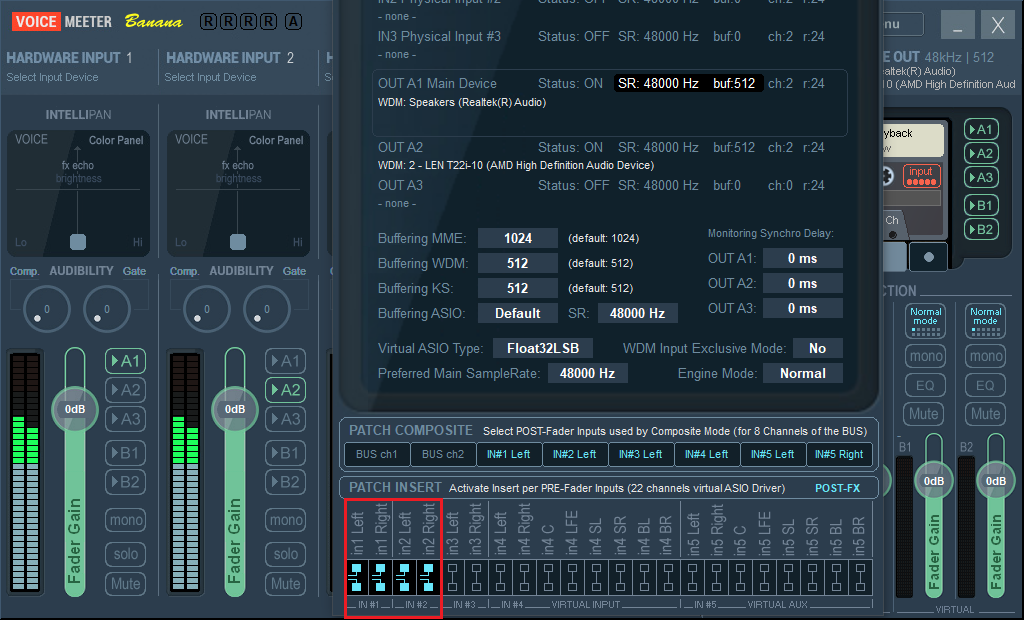Enable the in4 Left patch insert icon
Viewport: 1024px width, 620px height.
pos(500,578)
